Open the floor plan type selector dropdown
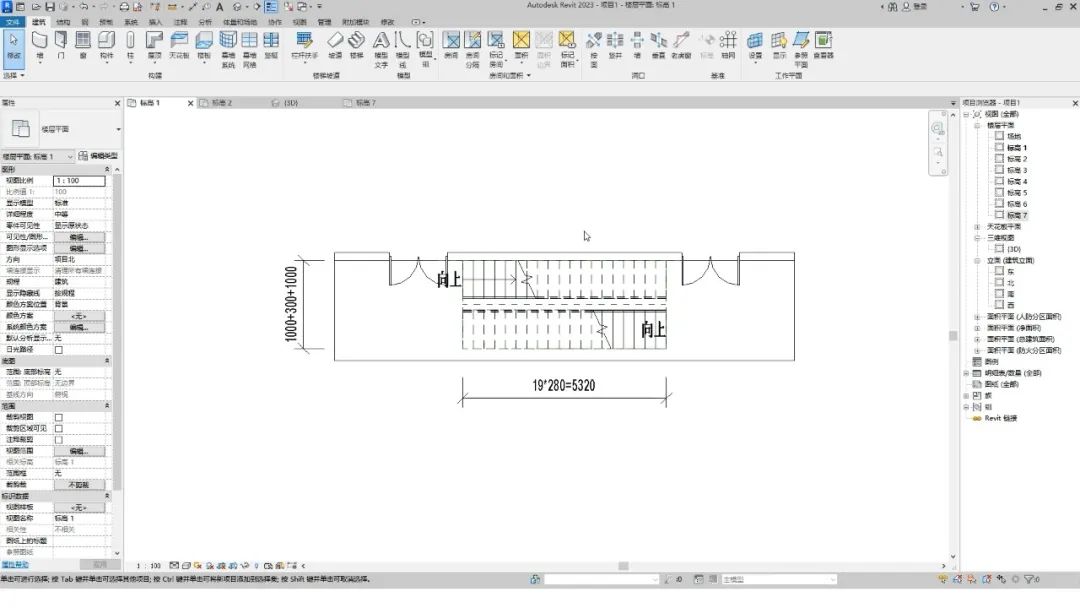This screenshot has height=608, width=1080. pos(118,129)
